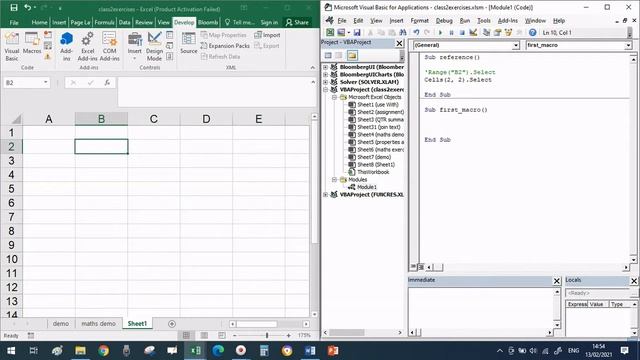Click zoom out minus button
The height and width of the screenshot is (360, 640).
235,336
